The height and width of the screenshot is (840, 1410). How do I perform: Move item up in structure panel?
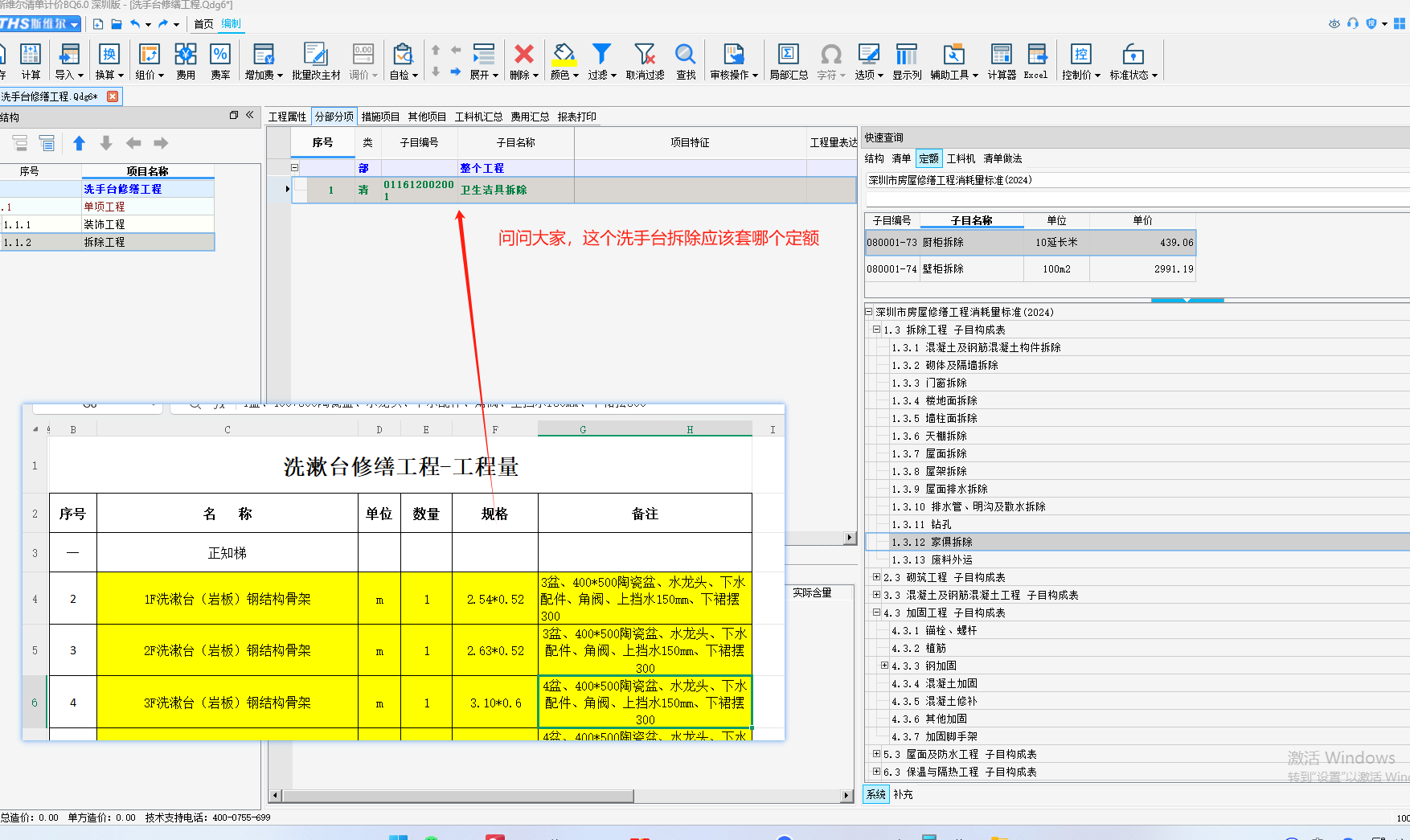(x=79, y=143)
